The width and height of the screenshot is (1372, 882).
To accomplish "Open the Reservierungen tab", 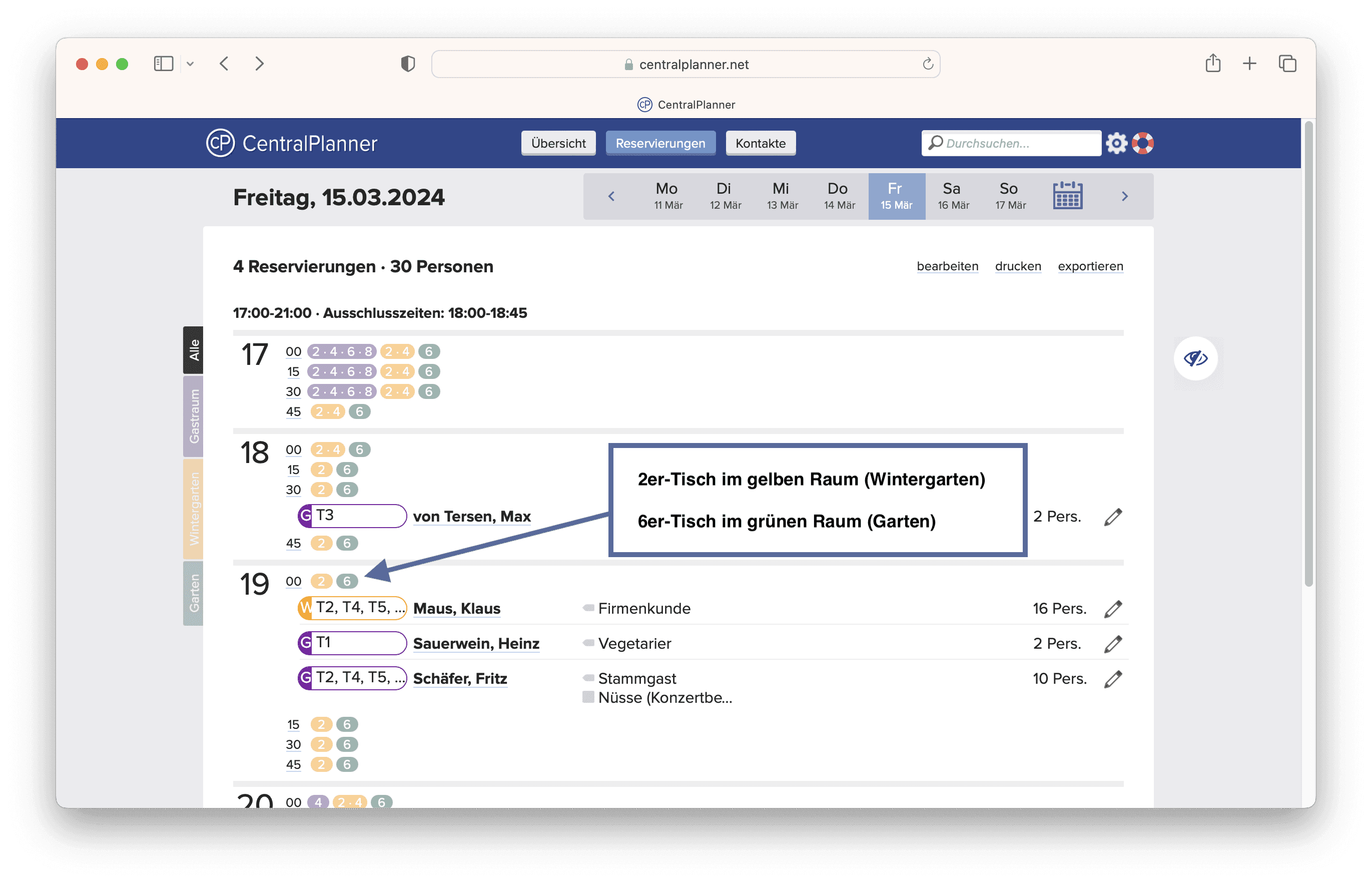I will pos(660,143).
